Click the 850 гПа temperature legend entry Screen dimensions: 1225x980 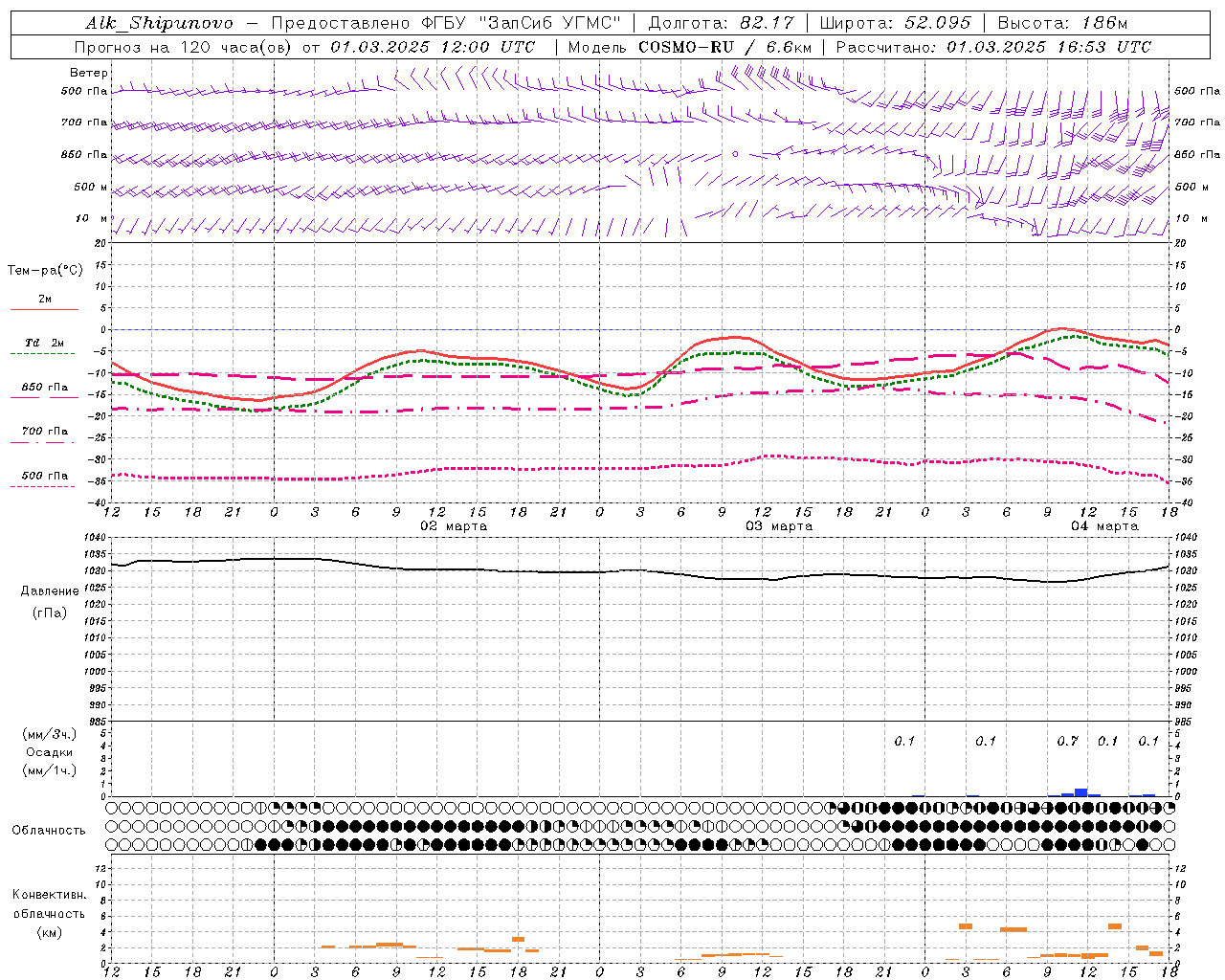(x=45, y=388)
